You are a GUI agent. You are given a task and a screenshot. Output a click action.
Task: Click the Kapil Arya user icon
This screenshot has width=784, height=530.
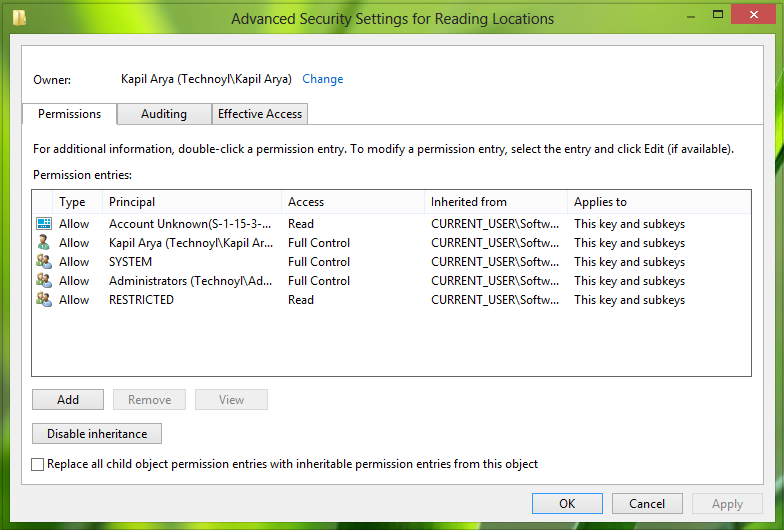[x=44, y=242]
